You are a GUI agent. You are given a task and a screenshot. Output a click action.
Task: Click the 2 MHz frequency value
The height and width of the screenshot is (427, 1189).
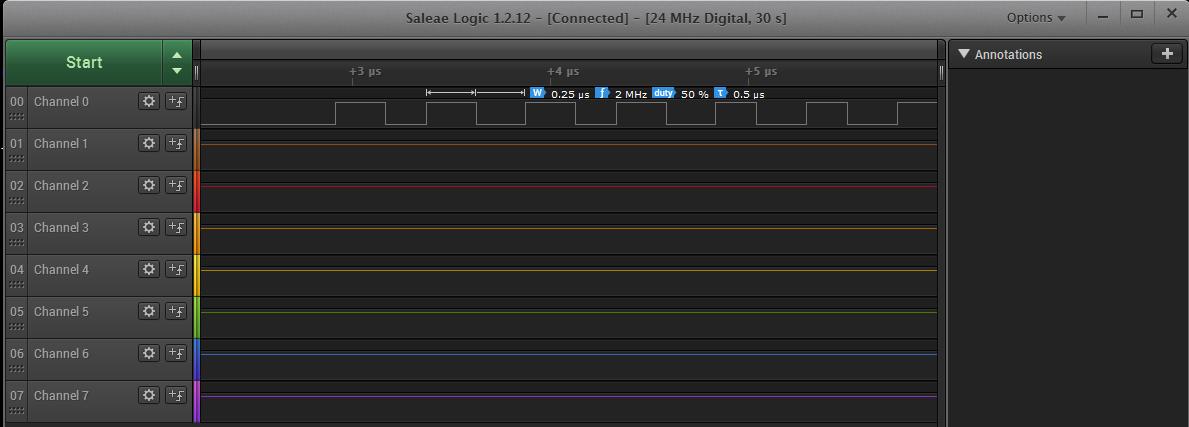[631, 94]
